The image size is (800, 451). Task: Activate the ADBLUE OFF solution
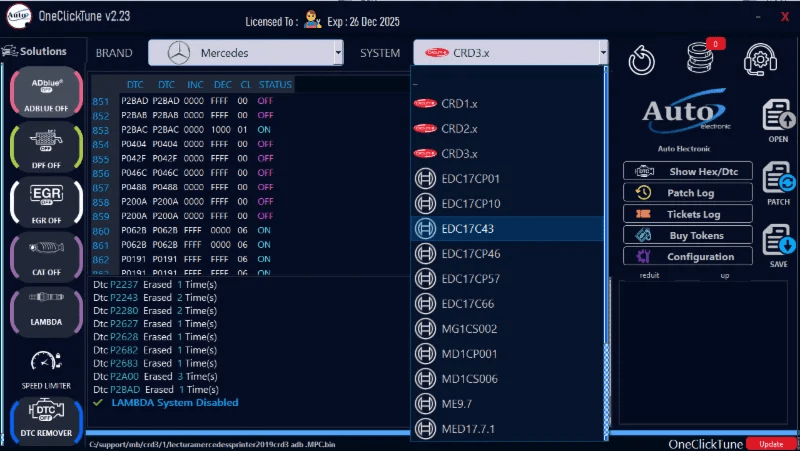click(x=46, y=92)
